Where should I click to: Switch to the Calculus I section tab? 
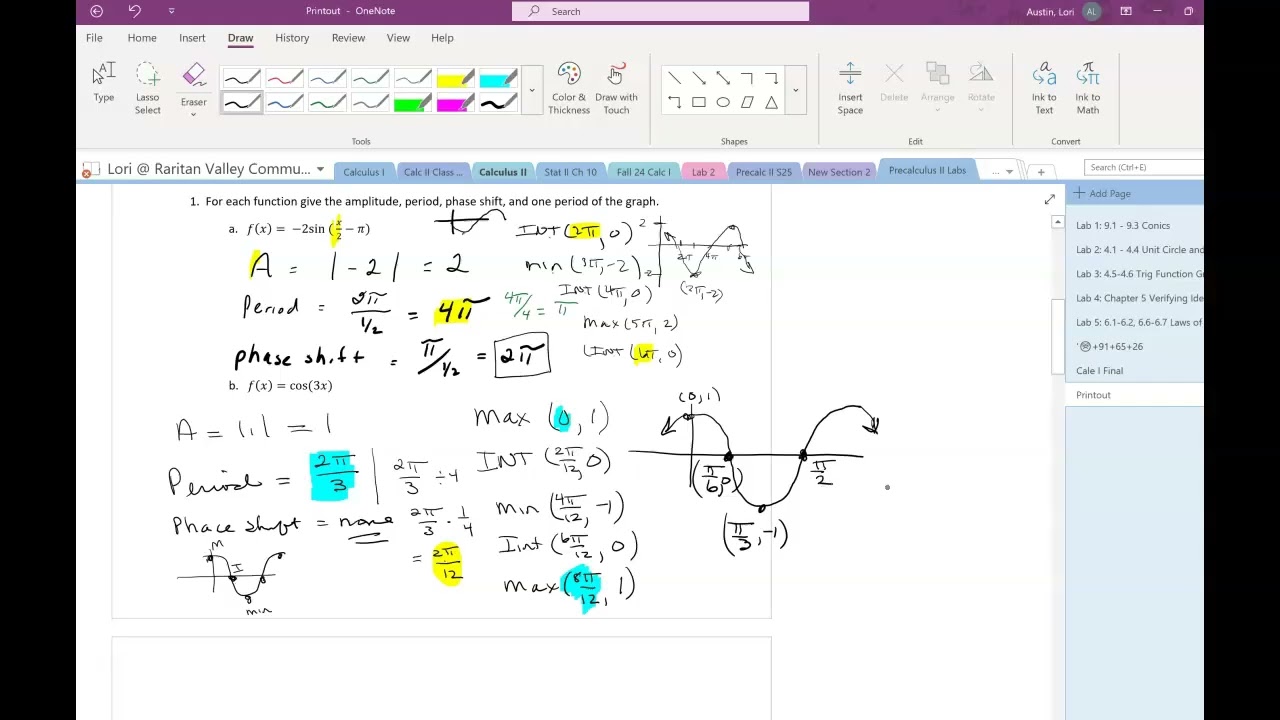364,172
